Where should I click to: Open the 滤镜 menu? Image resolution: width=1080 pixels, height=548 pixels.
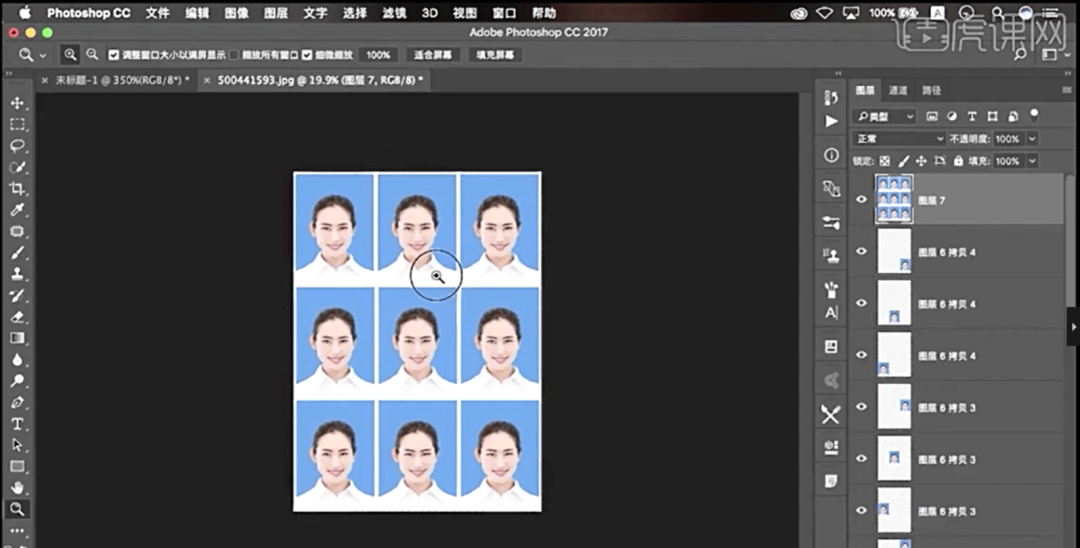392,13
